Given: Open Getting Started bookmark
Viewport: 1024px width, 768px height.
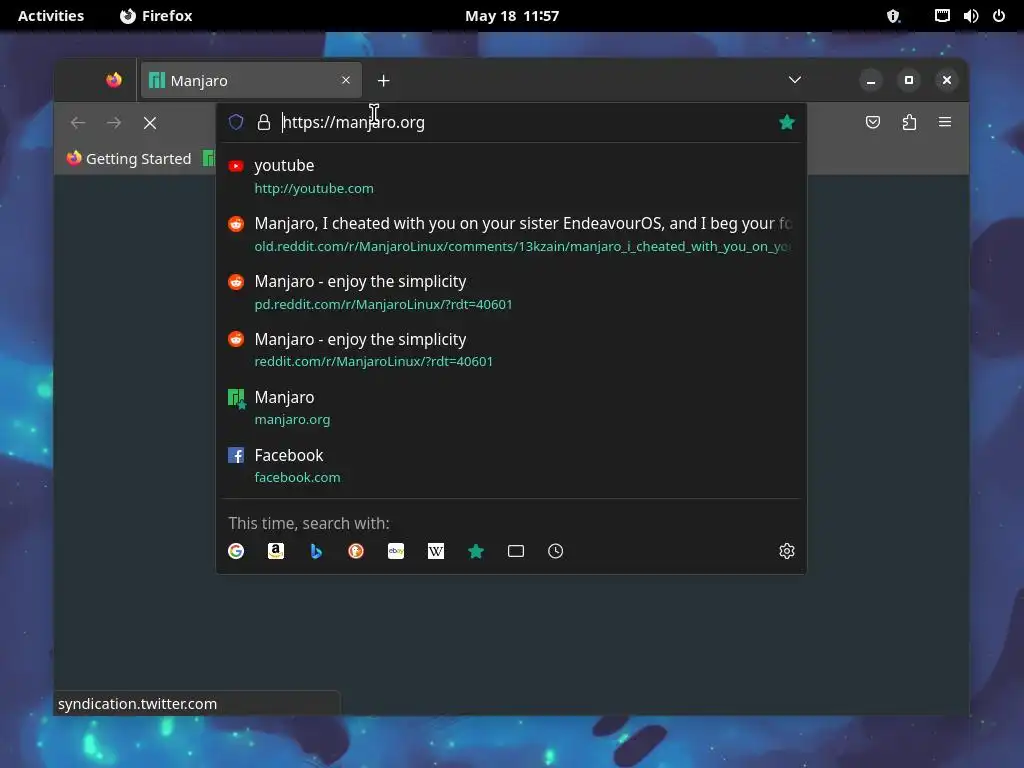Looking at the screenshot, I should 129,159.
